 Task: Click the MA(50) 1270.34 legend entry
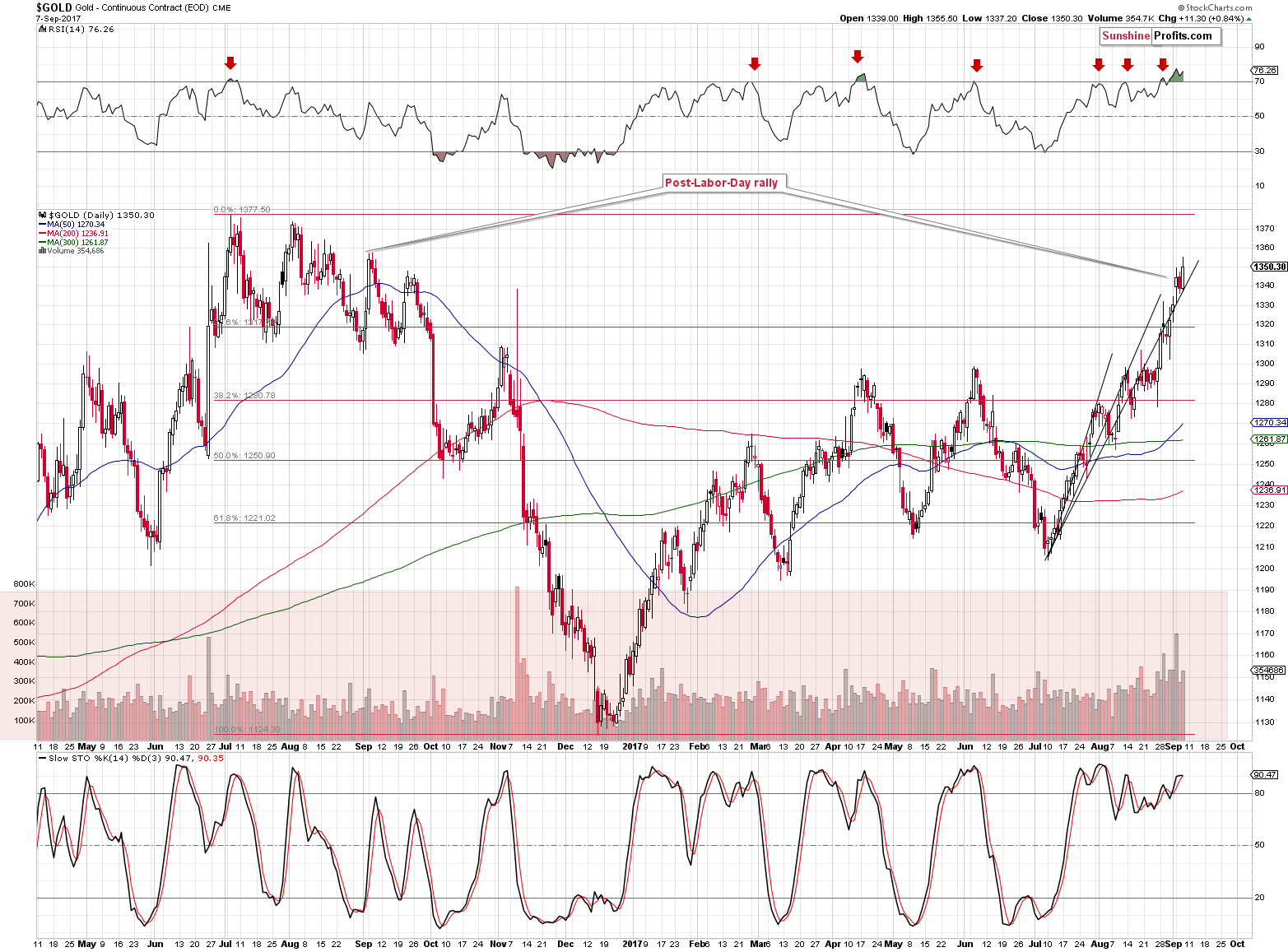click(x=72, y=224)
